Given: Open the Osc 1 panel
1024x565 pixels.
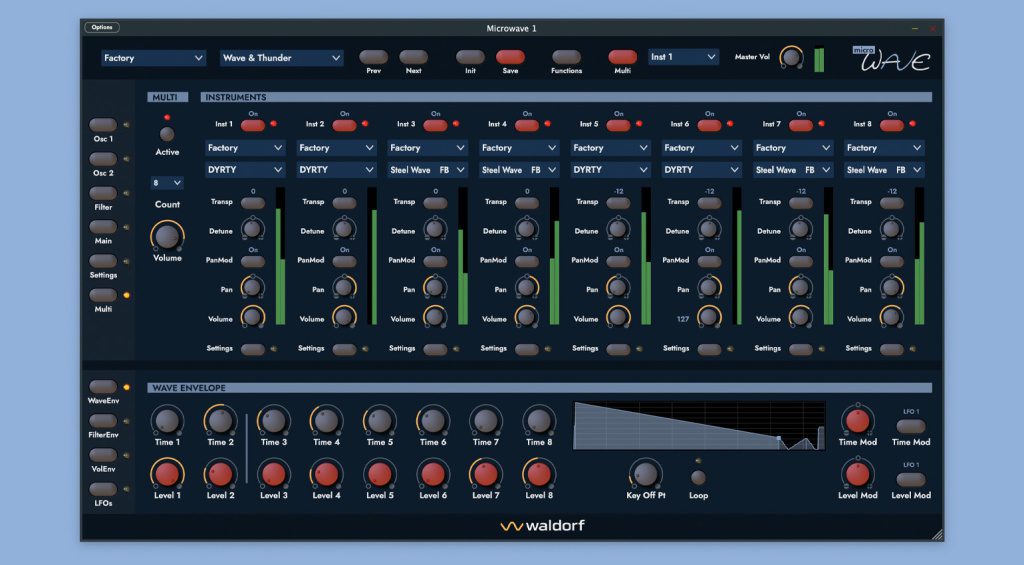Looking at the screenshot, I should [103, 125].
